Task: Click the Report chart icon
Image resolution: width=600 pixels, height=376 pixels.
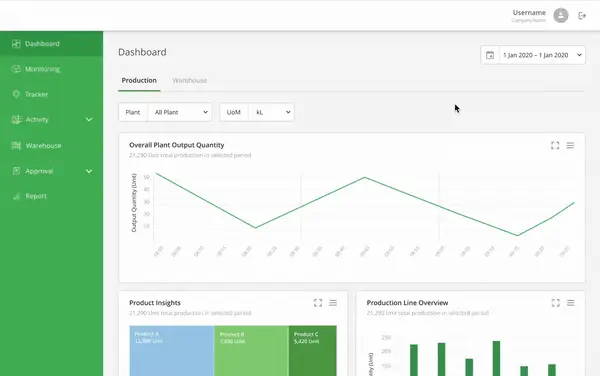Action: coord(16,196)
